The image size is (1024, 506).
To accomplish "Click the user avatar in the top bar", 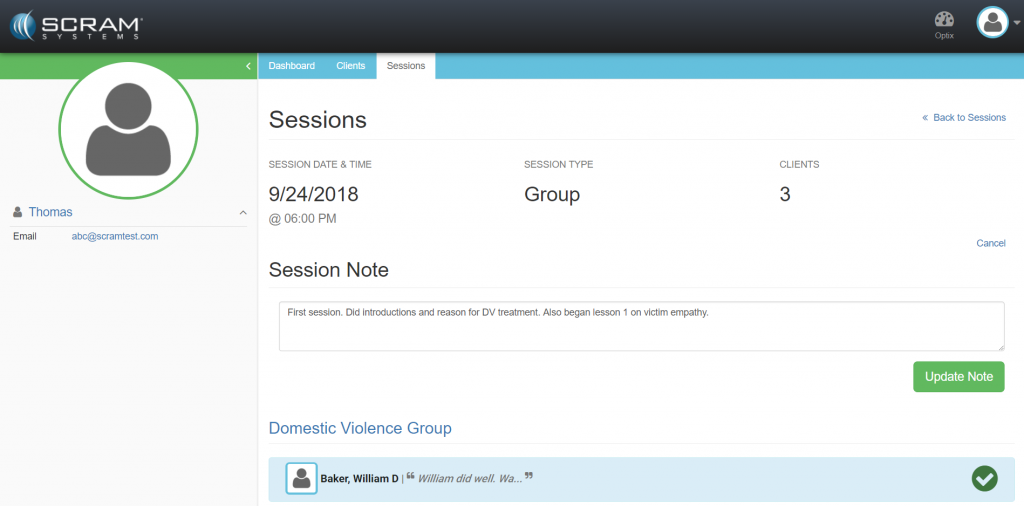I will click(x=993, y=22).
